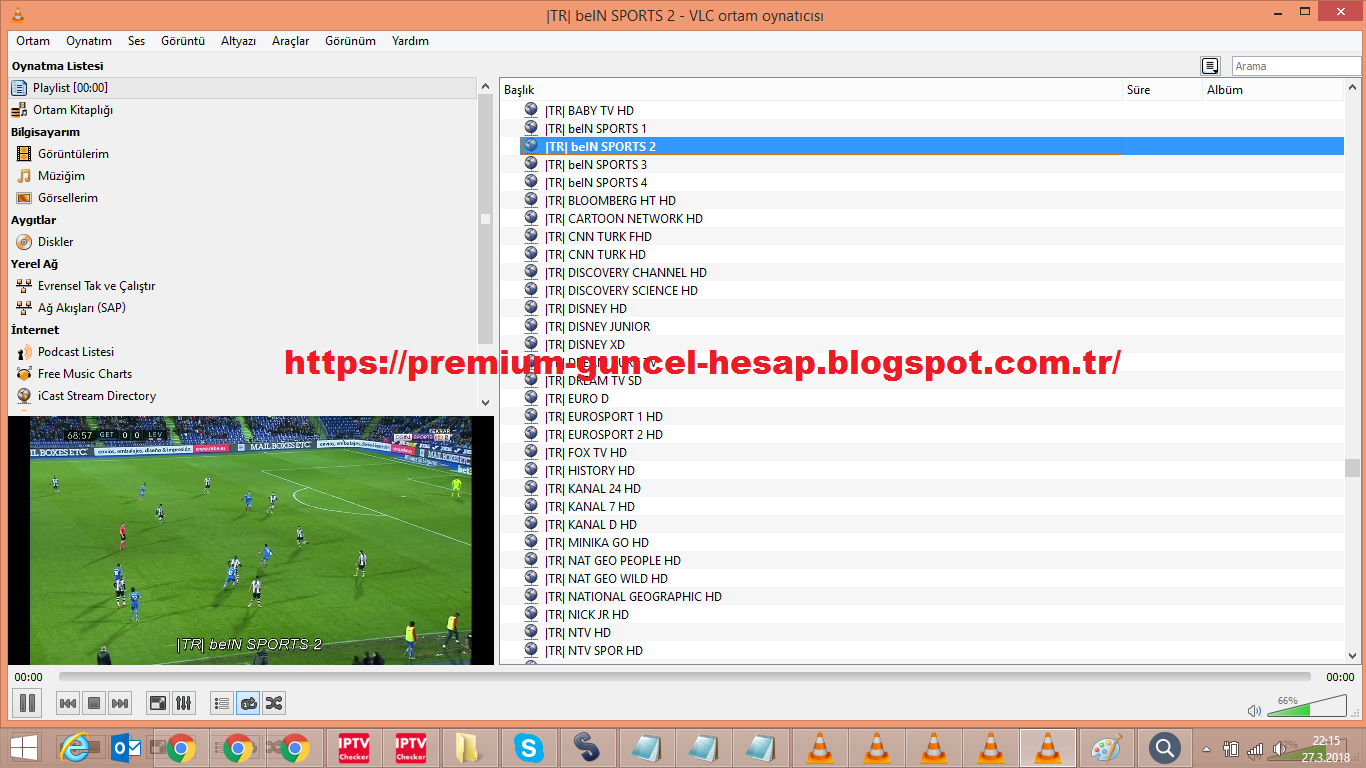Select |TR| beIN SPORTS 3 row
Screen dimensions: 1366x768
pos(922,164)
